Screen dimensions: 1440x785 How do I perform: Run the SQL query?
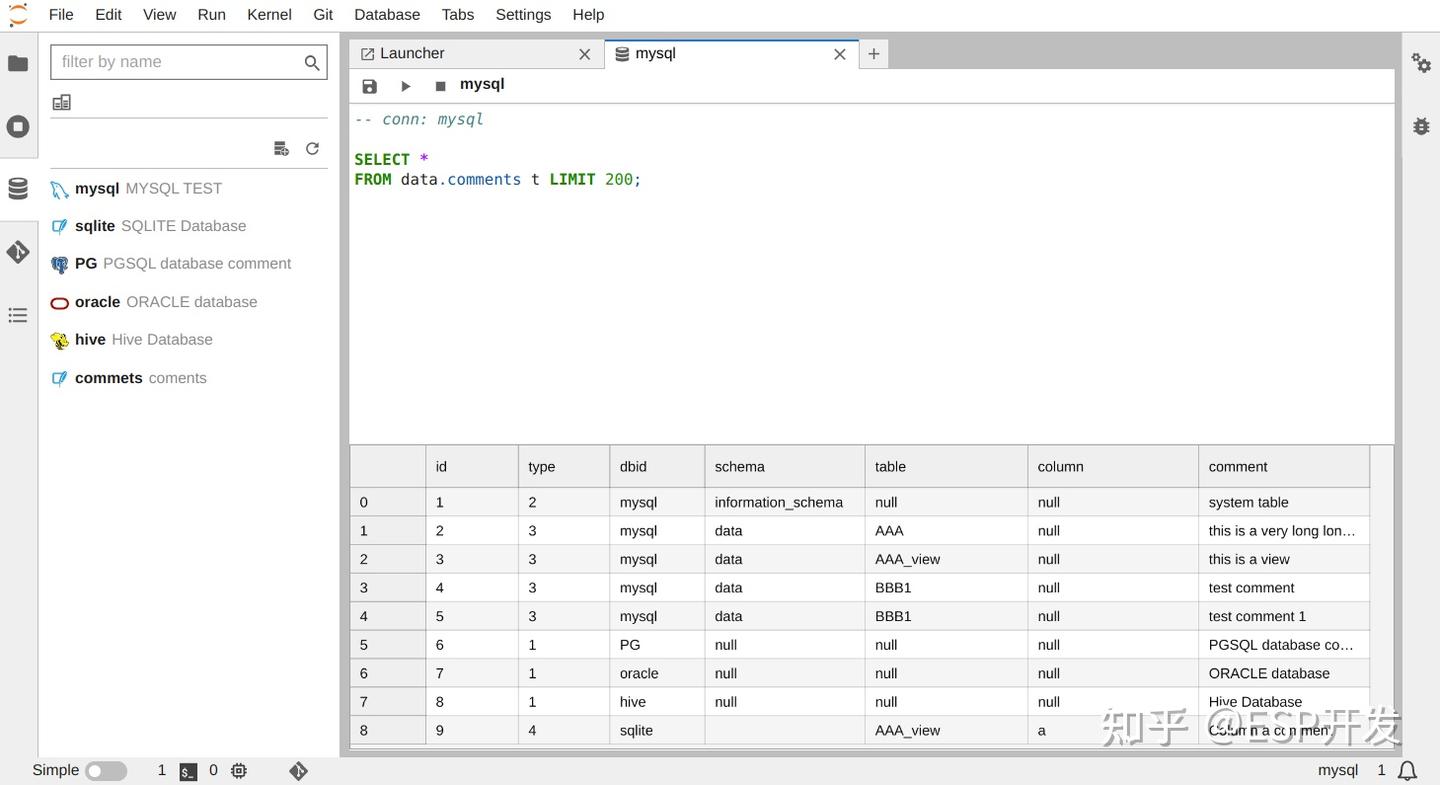[405, 86]
